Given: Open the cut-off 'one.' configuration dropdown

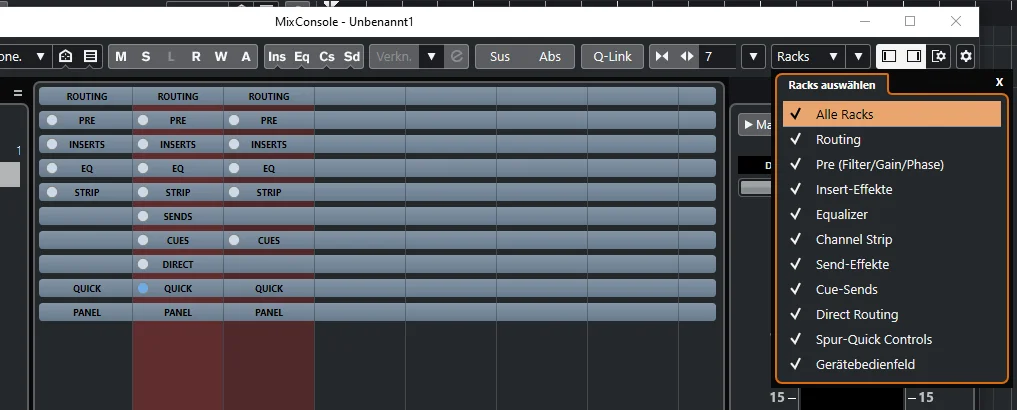Looking at the screenshot, I should coord(25,56).
